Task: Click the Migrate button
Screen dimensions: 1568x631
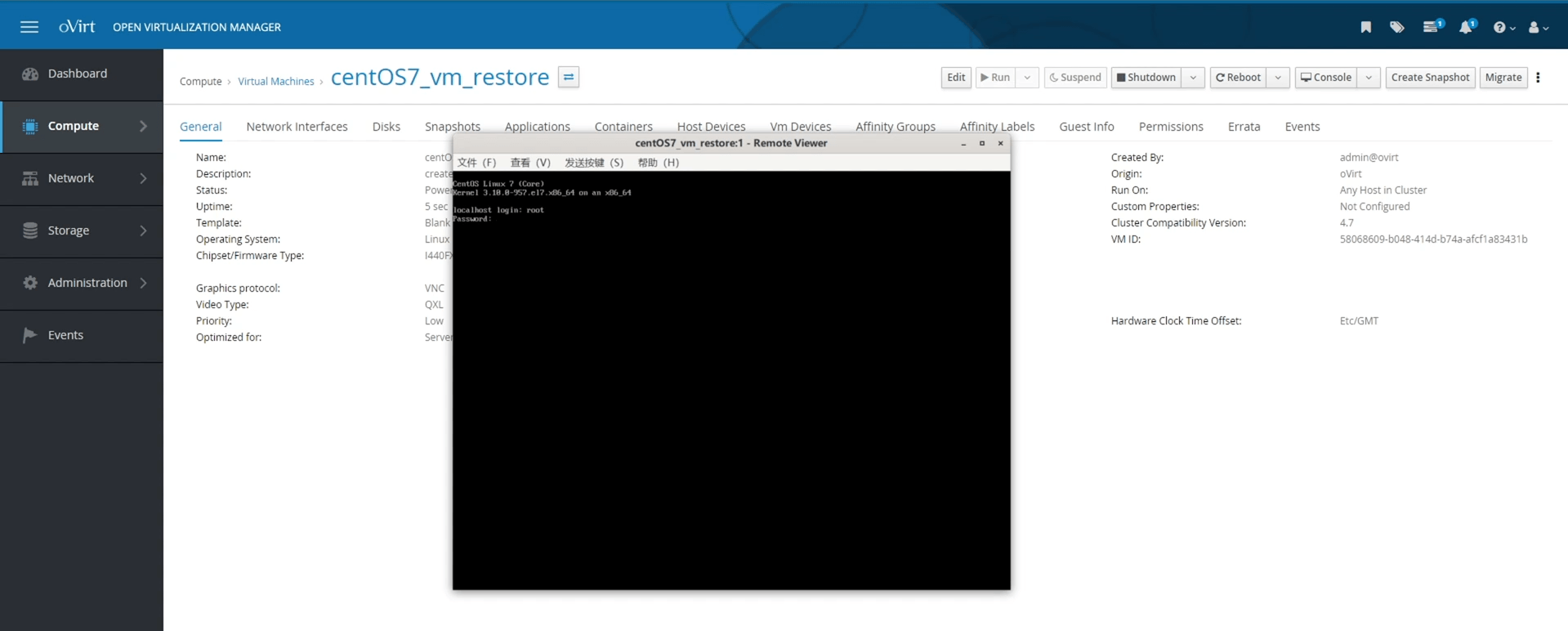Action: pyautogui.click(x=1503, y=78)
